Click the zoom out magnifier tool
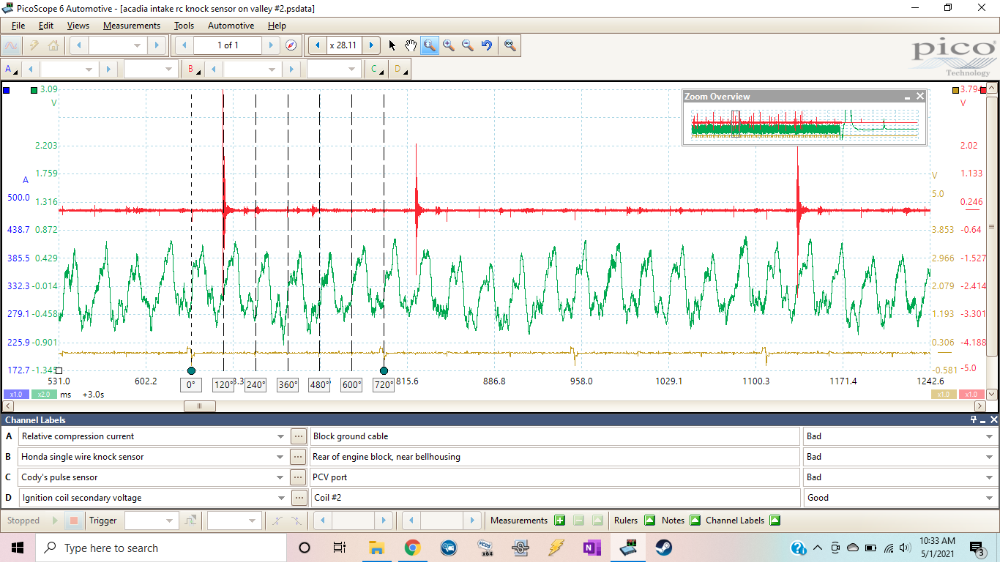This screenshot has width=1000, height=562. click(x=467, y=45)
